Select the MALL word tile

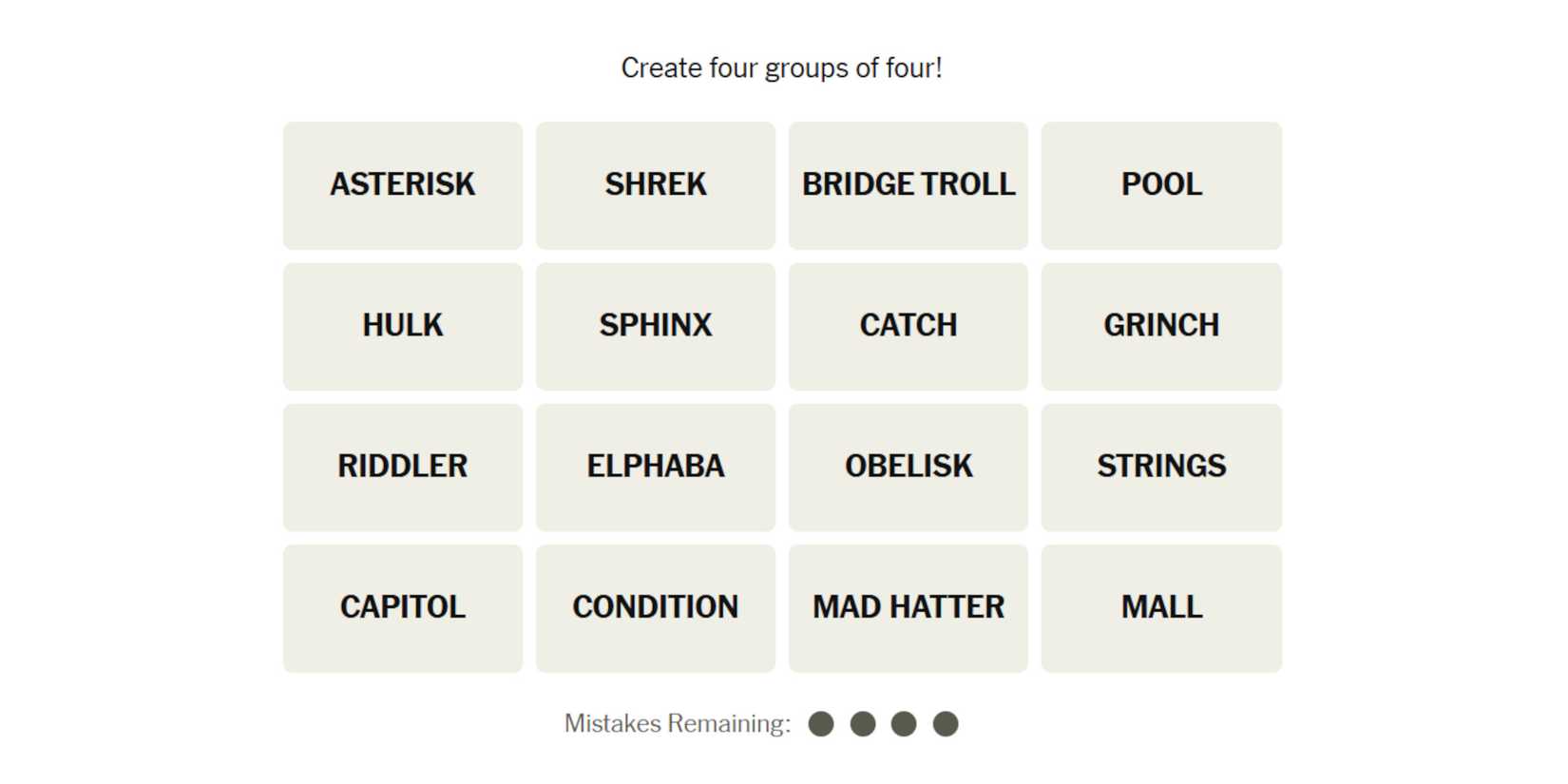pyautogui.click(x=1161, y=607)
